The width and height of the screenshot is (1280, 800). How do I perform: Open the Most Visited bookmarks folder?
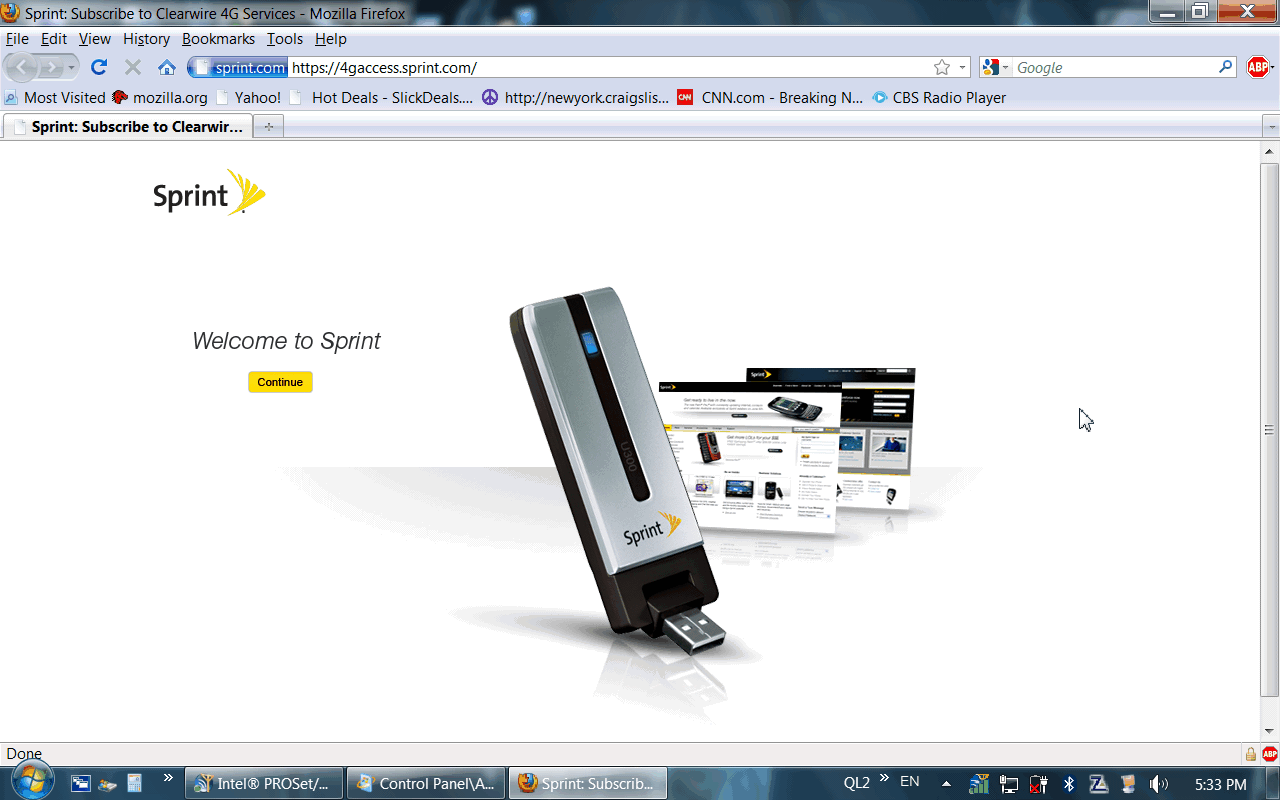(55, 97)
